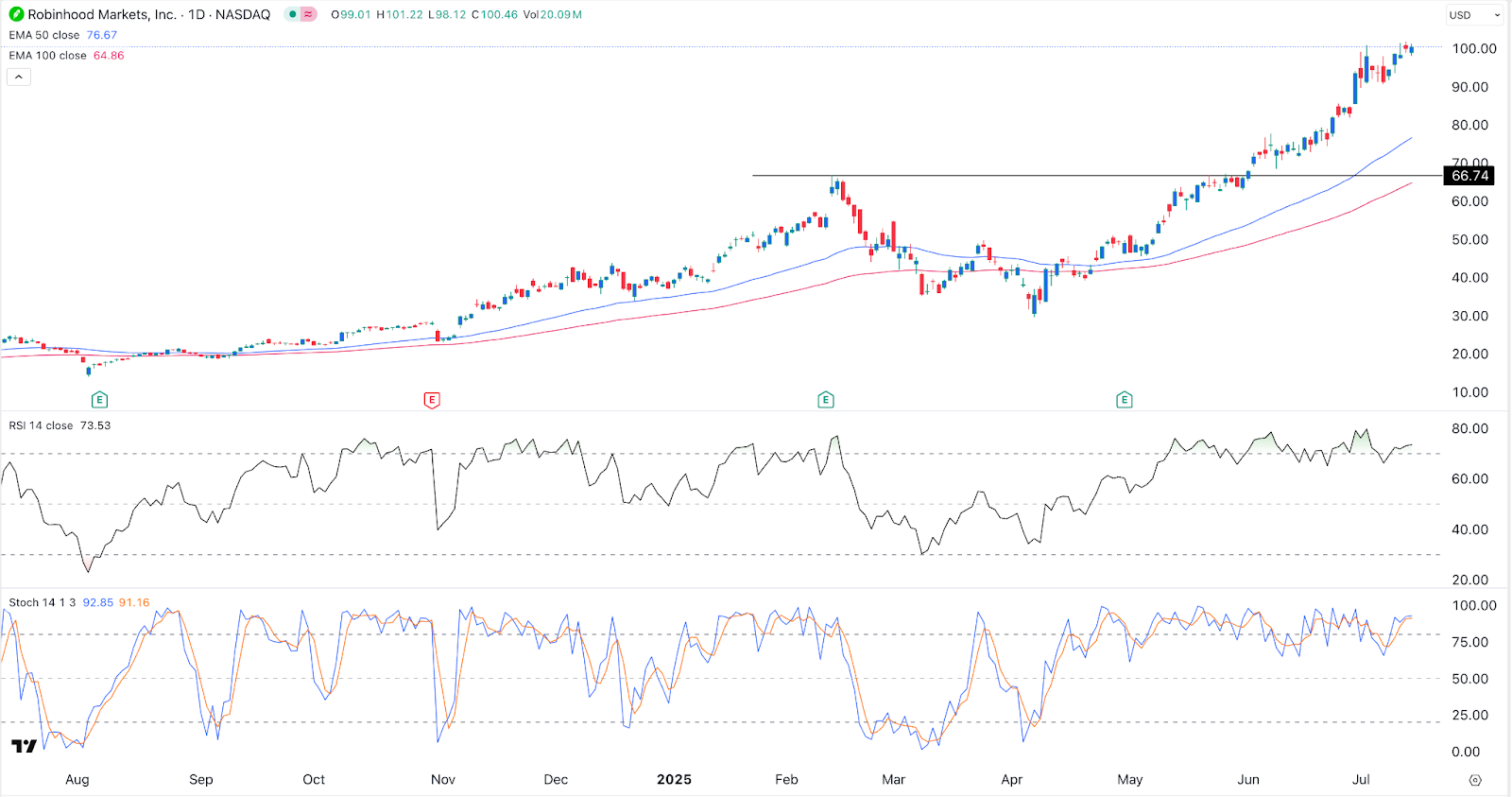Collapse the indicator legend with chevron
Viewport: 1512px width, 797px height.
pos(19,77)
